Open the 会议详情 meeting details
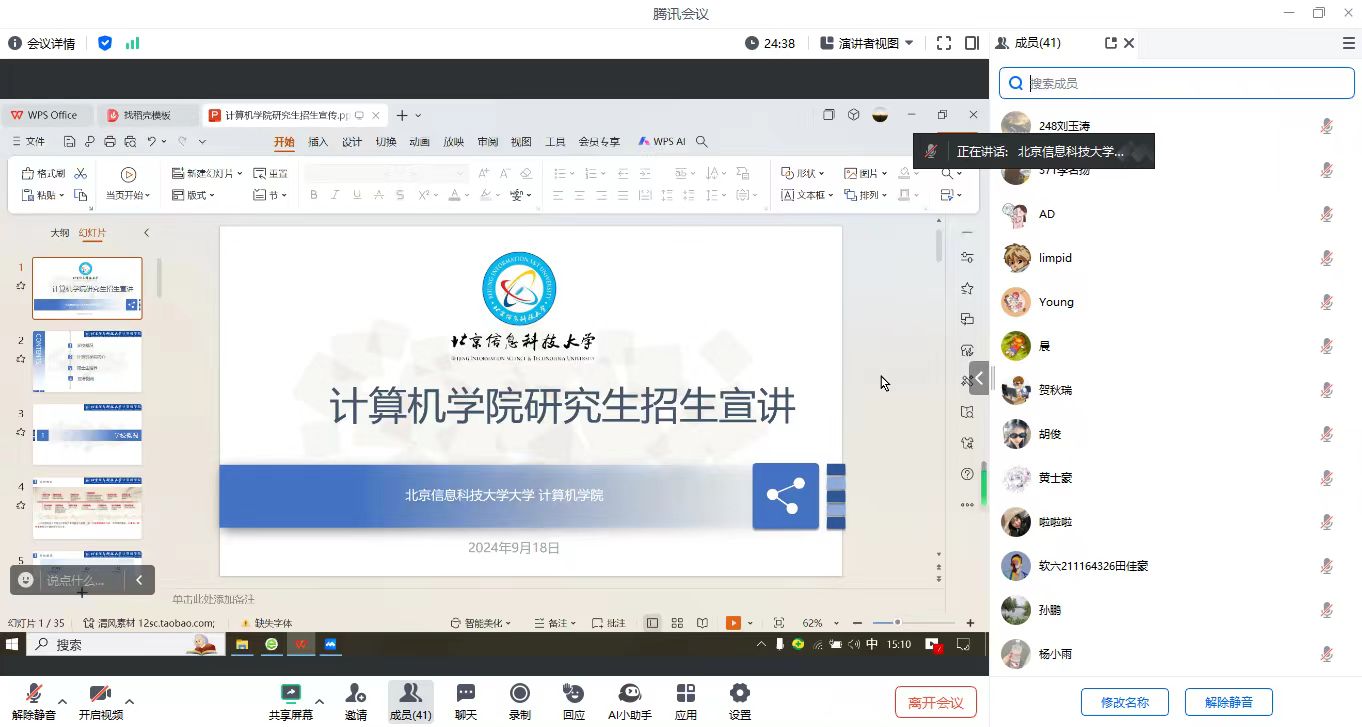The width and height of the screenshot is (1362, 727). [42, 43]
